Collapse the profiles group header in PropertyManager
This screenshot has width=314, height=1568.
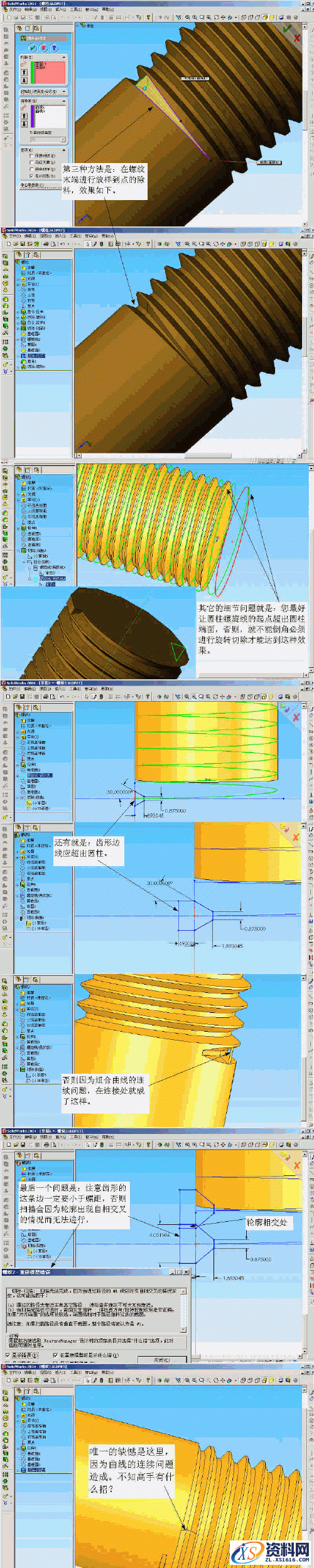pyautogui.click(x=43, y=57)
